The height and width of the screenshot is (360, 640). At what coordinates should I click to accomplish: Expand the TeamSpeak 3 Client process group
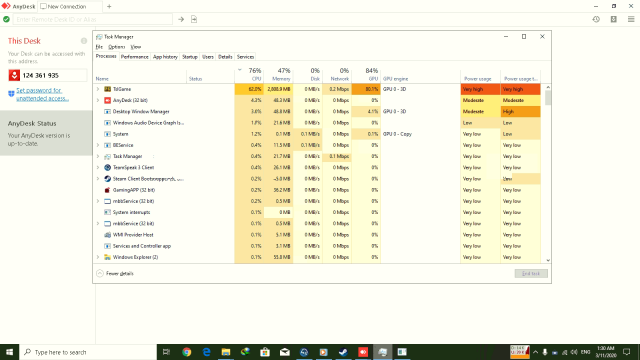tap(98, 167)
